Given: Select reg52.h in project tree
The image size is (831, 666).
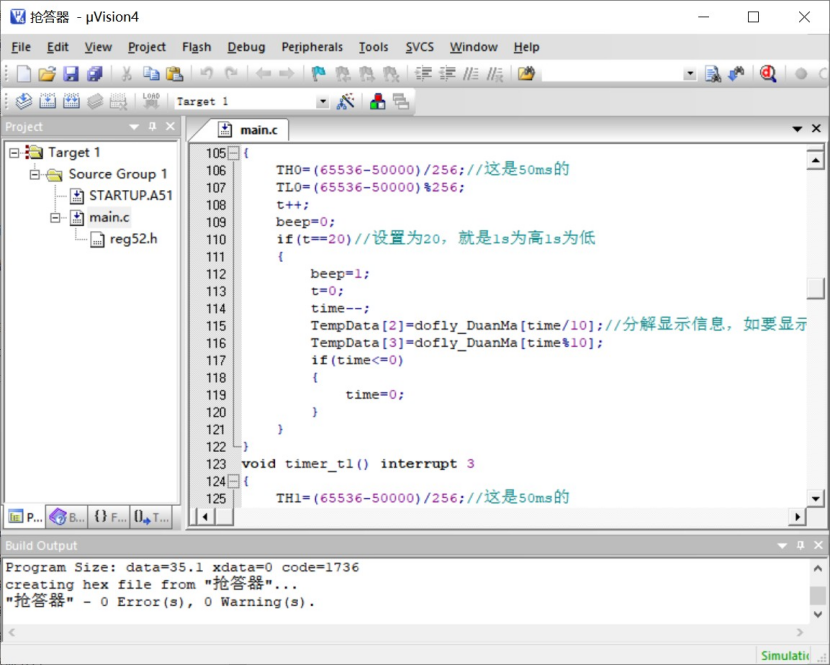Looking at the screenshot, I should (x=124, y=239).
